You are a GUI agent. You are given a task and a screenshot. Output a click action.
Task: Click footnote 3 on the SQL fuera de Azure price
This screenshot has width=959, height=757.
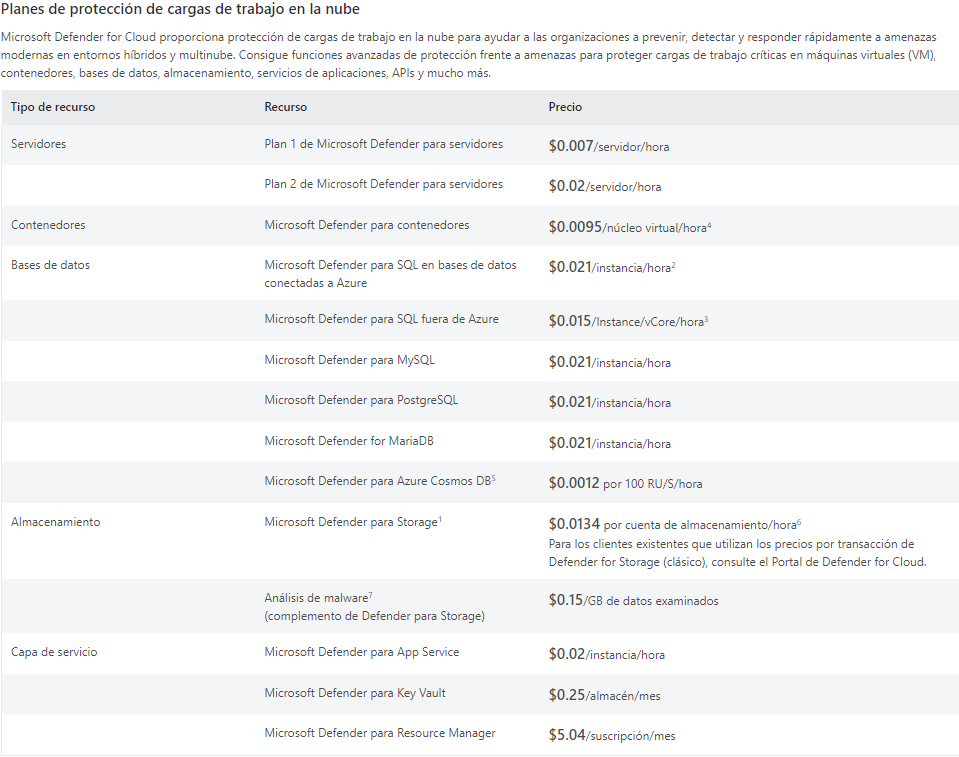pos(706,318)
